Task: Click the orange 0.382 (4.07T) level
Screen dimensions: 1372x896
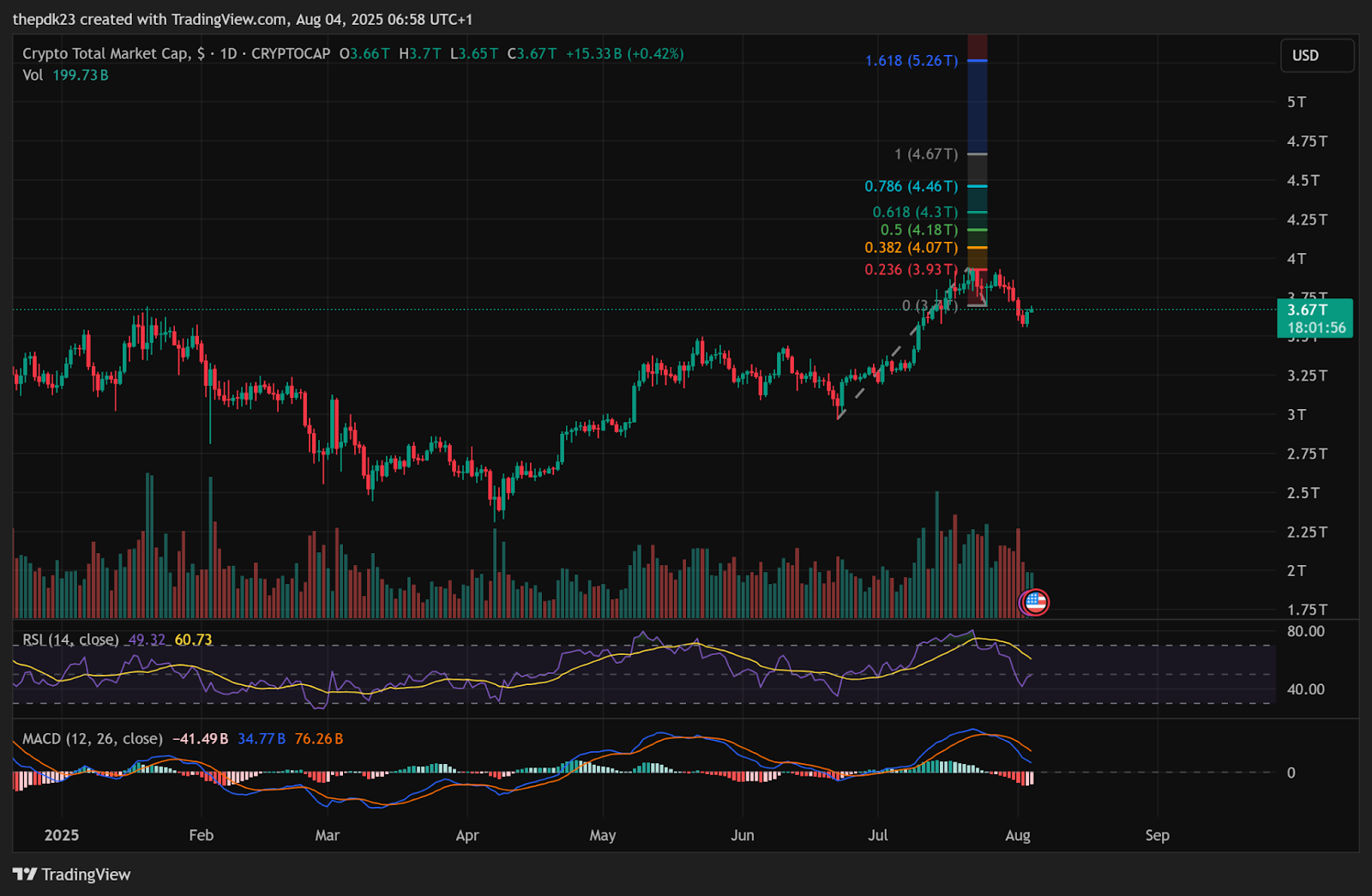Action: tap(911, 248)
